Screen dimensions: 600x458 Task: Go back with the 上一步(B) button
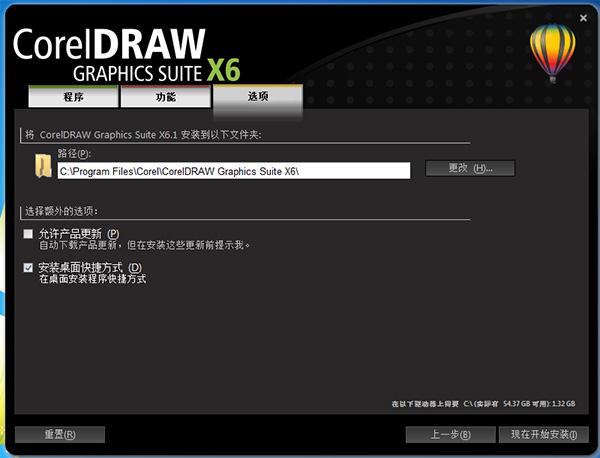(x=451, y=434)
